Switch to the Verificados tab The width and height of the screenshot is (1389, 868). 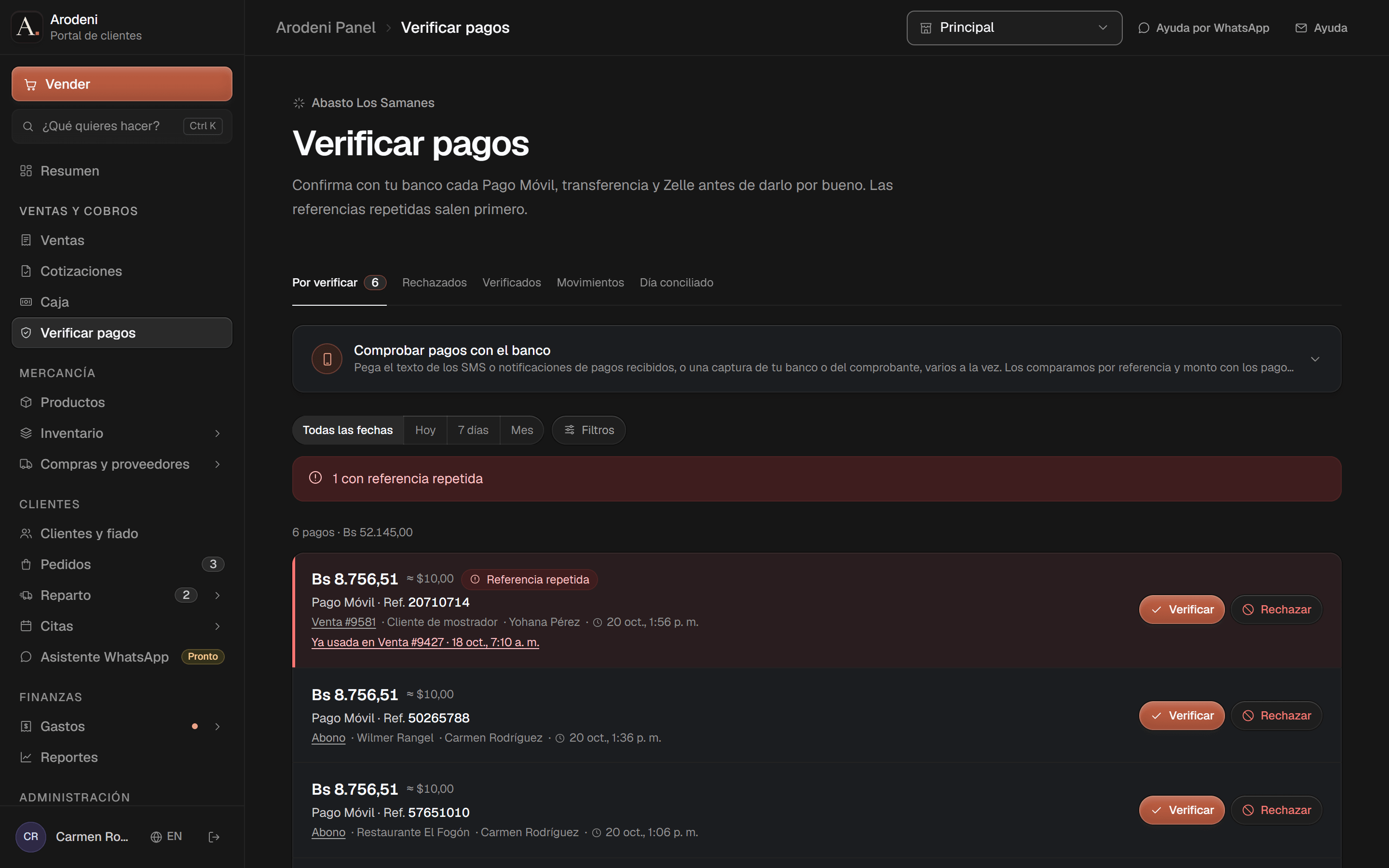[x=511, y=283]
